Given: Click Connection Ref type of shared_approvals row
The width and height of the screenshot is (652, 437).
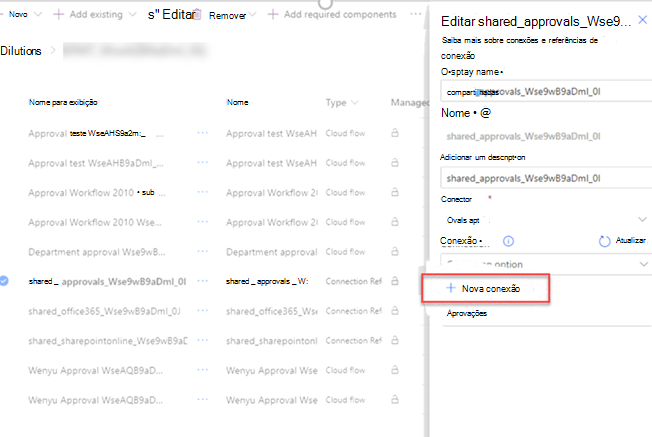Looking at the screenshot, I should 353,281.
